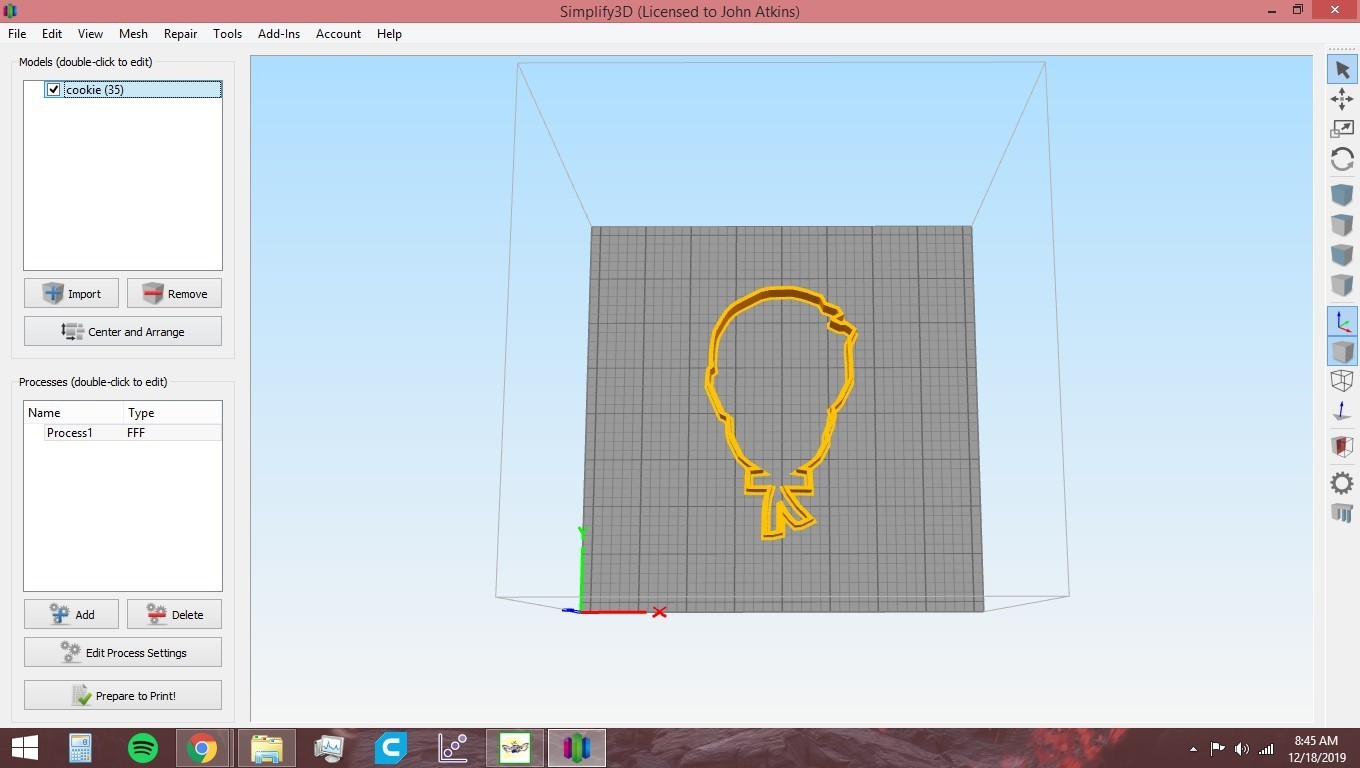Screen dimensions: 1360x768
Task: Open the support generation tool
Action: (1342, 513)
